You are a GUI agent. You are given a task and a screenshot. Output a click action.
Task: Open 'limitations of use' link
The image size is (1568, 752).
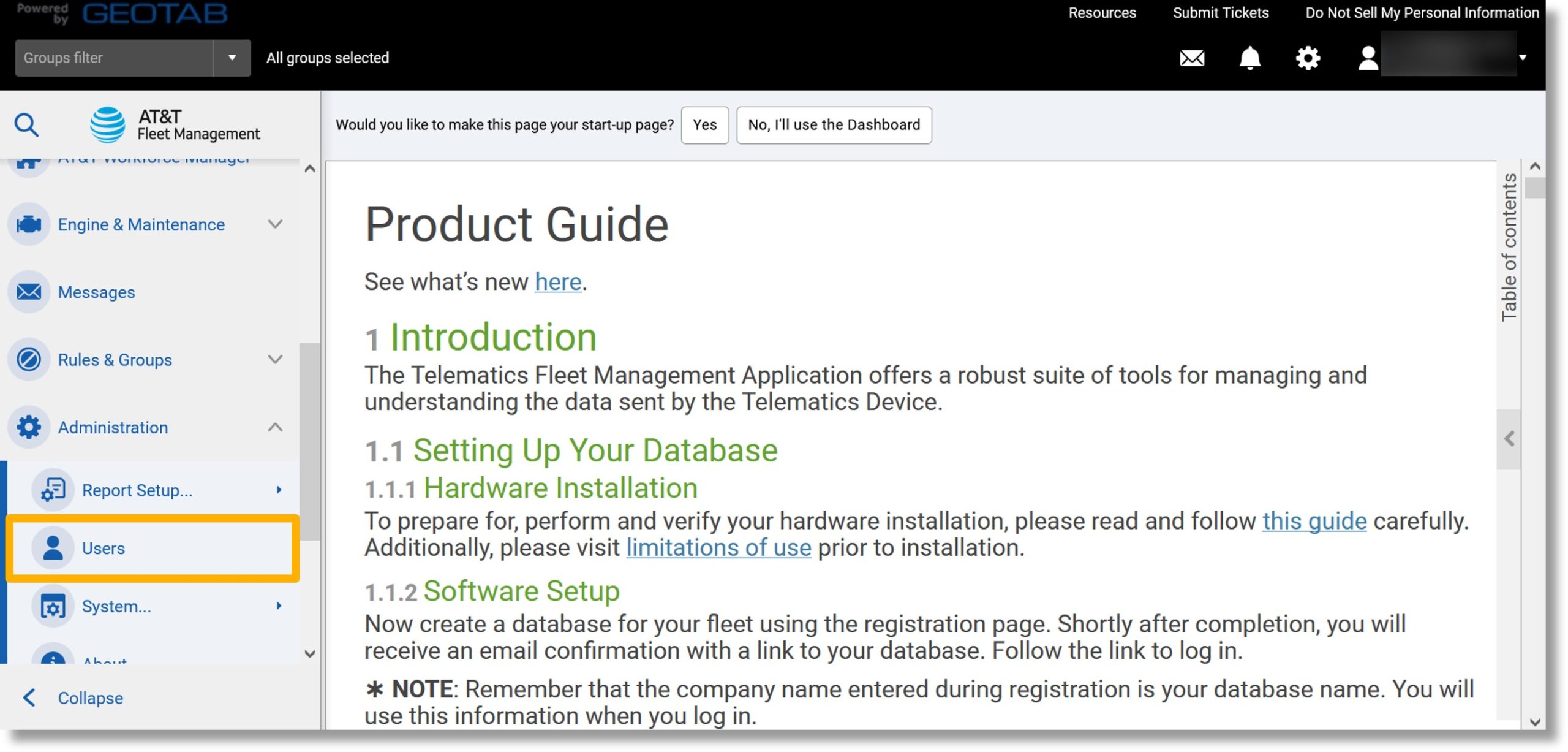click(x=718, y=547)
